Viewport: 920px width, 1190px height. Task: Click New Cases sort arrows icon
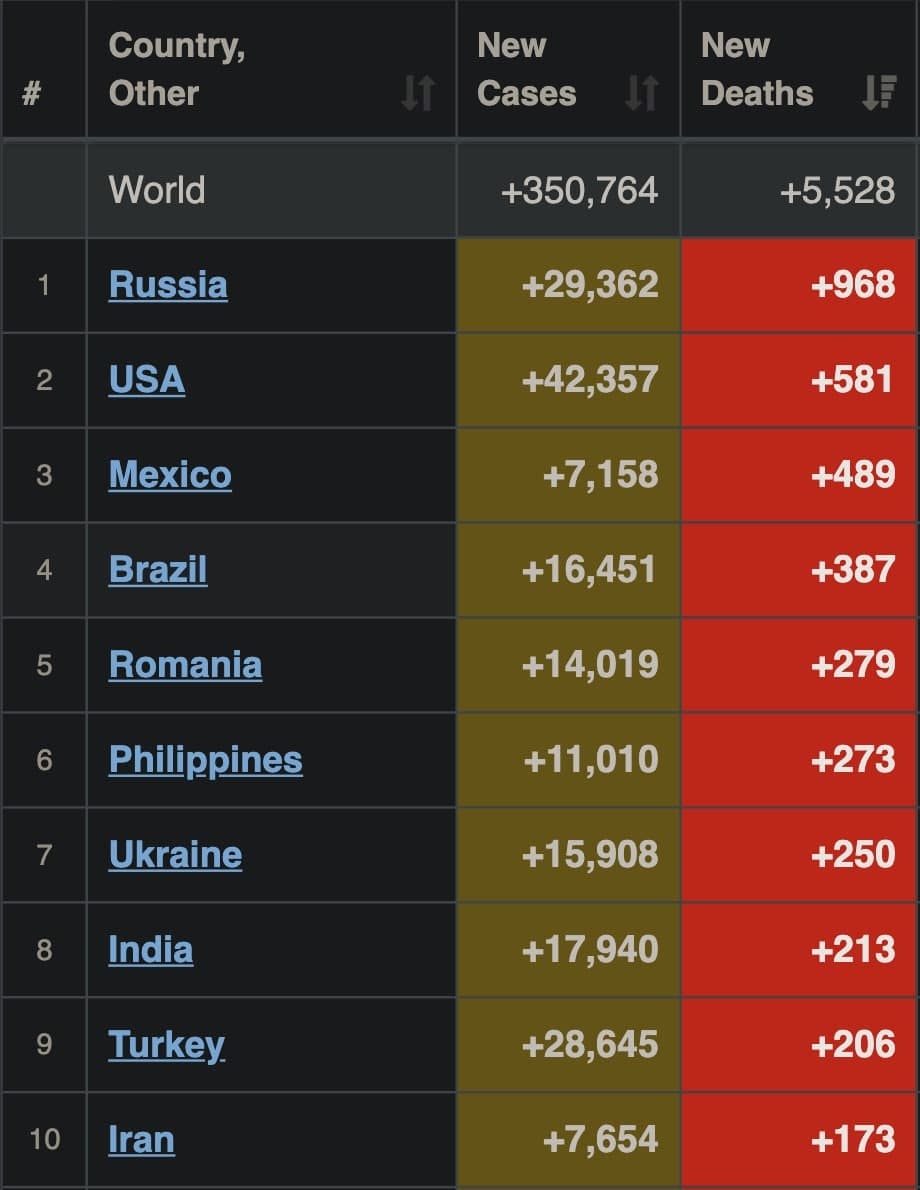641,93
